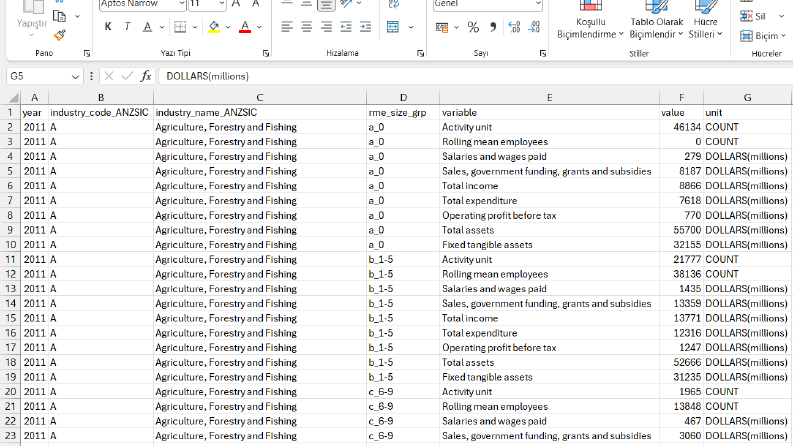Image resolution: width=793 pixels, height=446 pixels.
Task: Click the Yapıştır paste button
Action: tap(32, 18)
